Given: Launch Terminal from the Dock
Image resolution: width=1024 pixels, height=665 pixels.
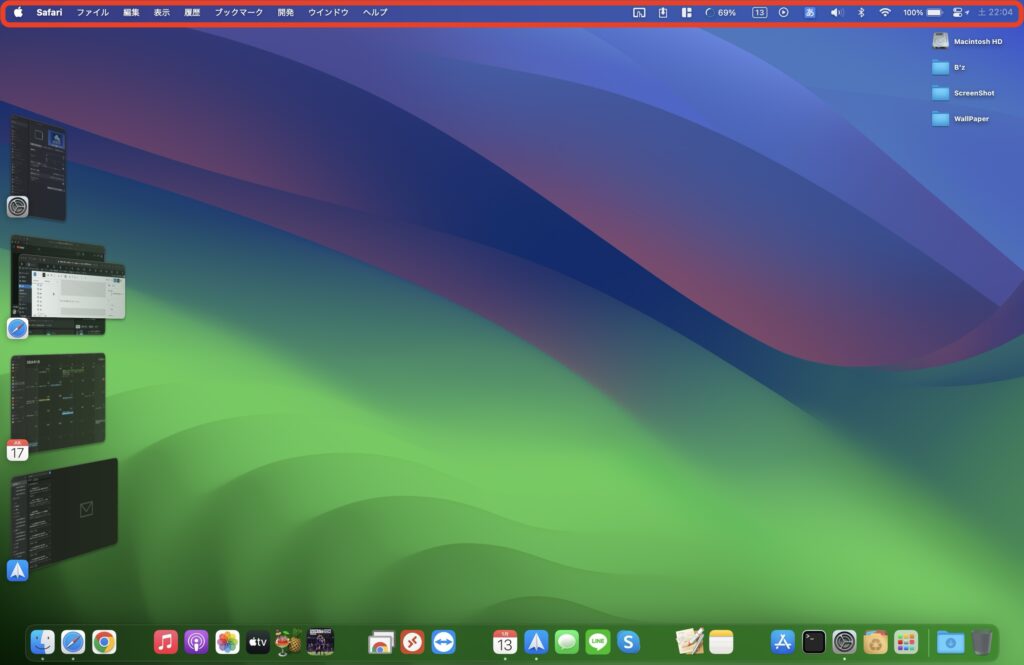Looking at the screenshot, I should [x=814, y=642].
